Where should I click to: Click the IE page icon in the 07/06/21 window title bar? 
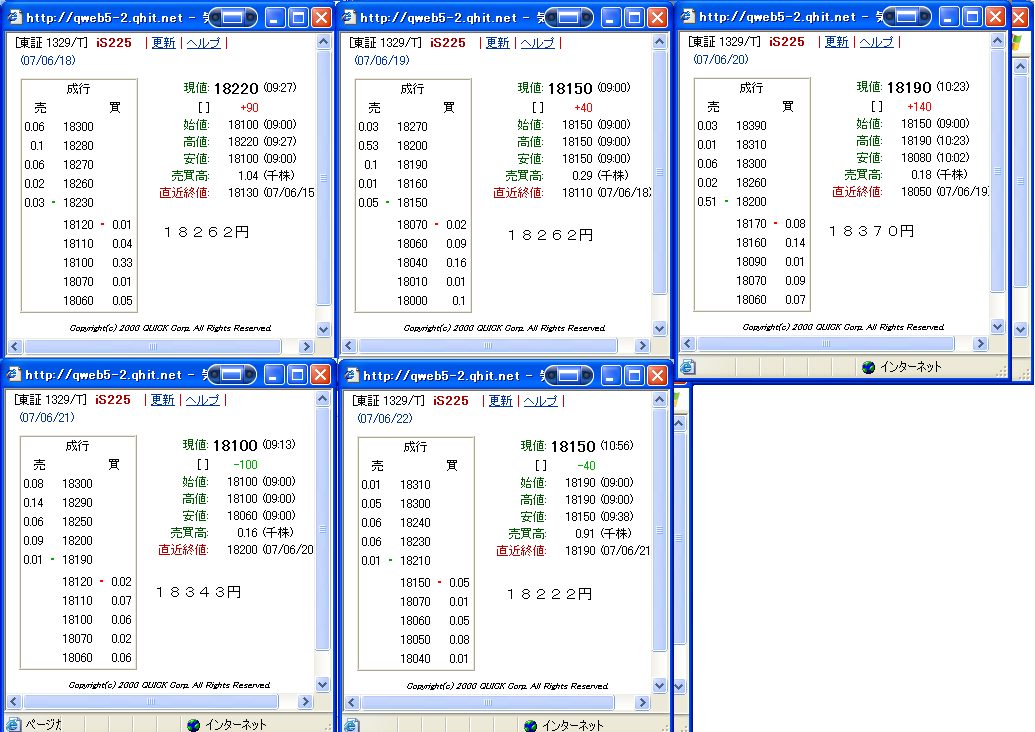[14, 375]
